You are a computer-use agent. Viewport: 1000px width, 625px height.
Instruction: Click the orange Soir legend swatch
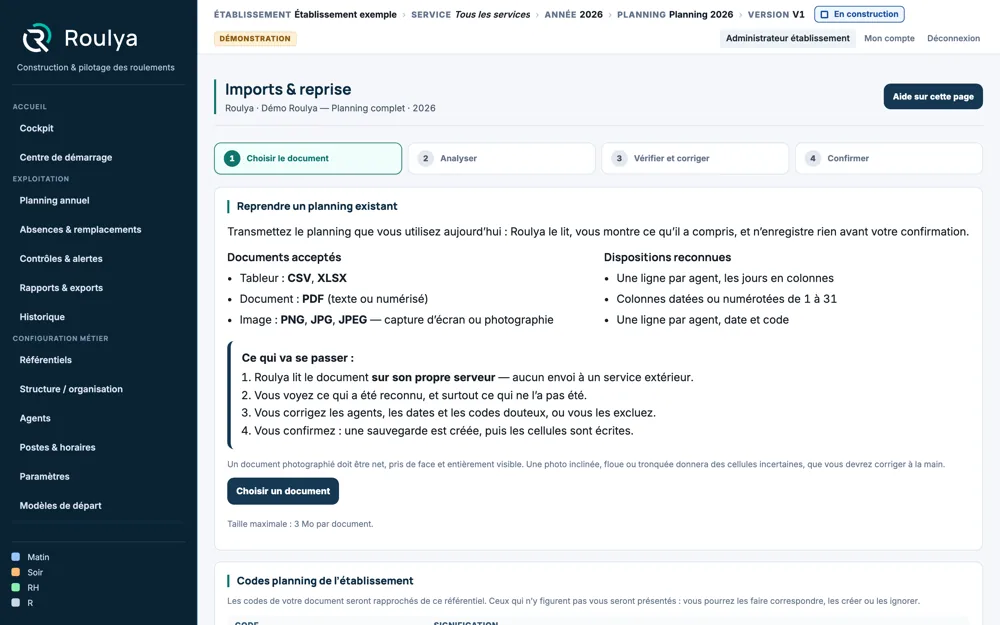click(16, 572)
